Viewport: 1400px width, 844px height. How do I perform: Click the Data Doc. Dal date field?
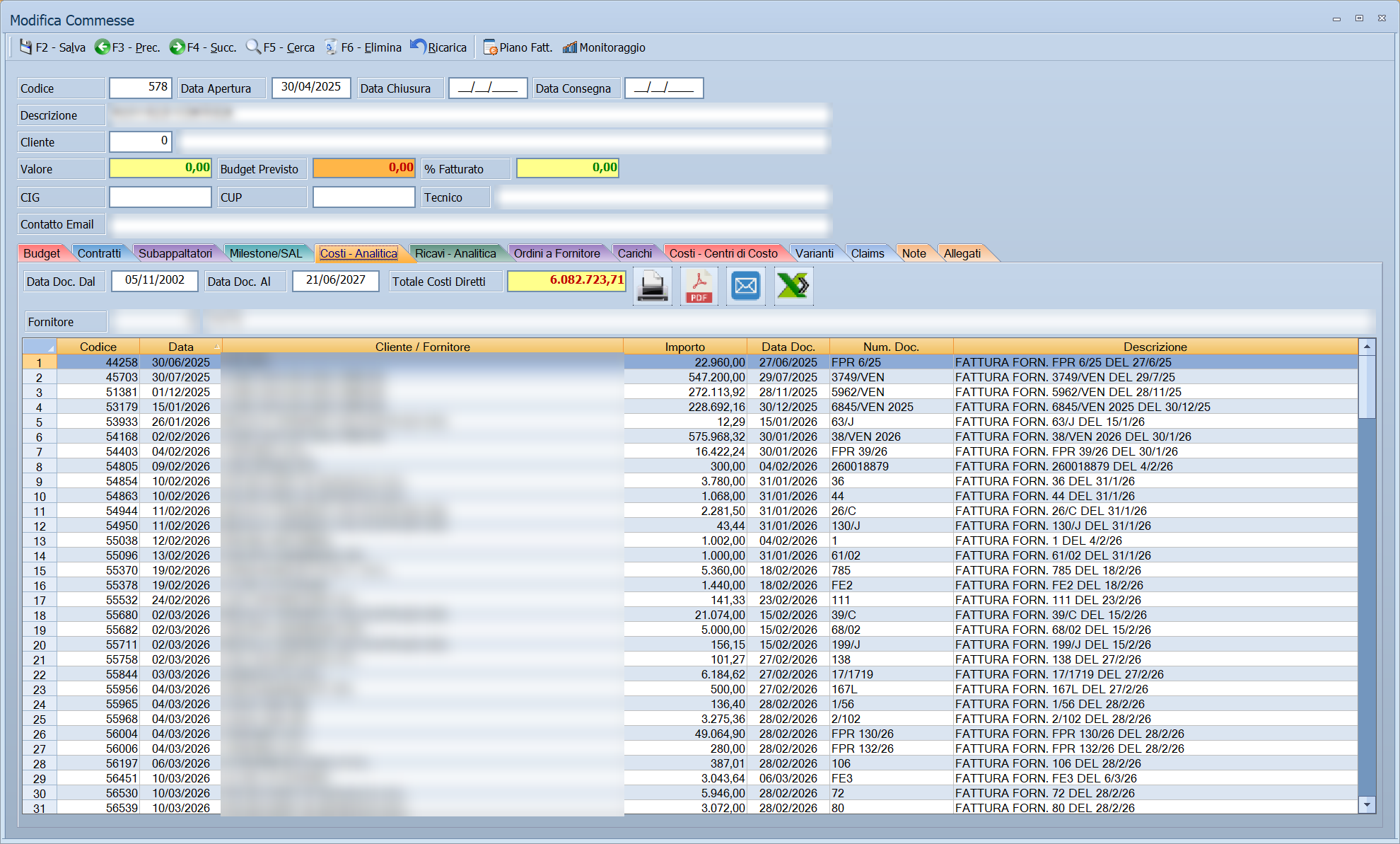[155, 281]
